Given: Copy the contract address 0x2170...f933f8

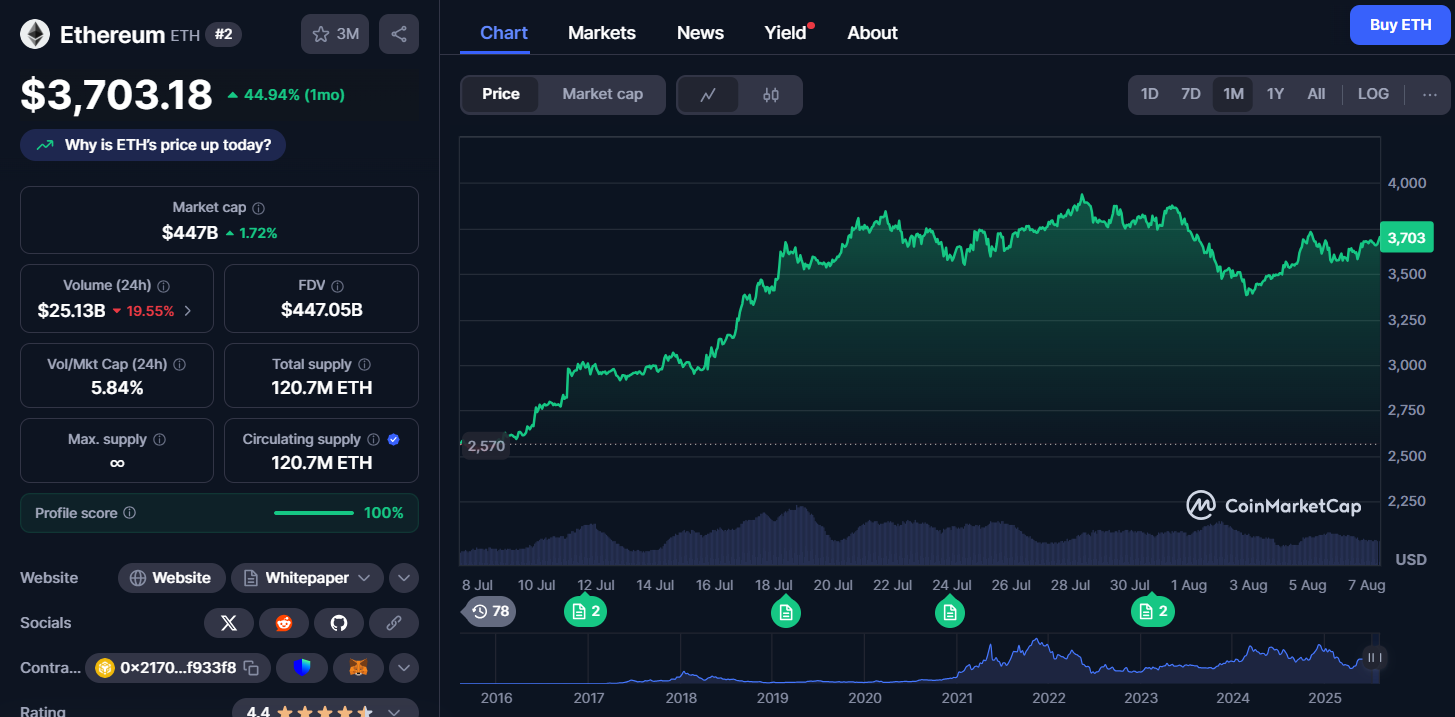Looking at the screenshot, I should 252,667.
